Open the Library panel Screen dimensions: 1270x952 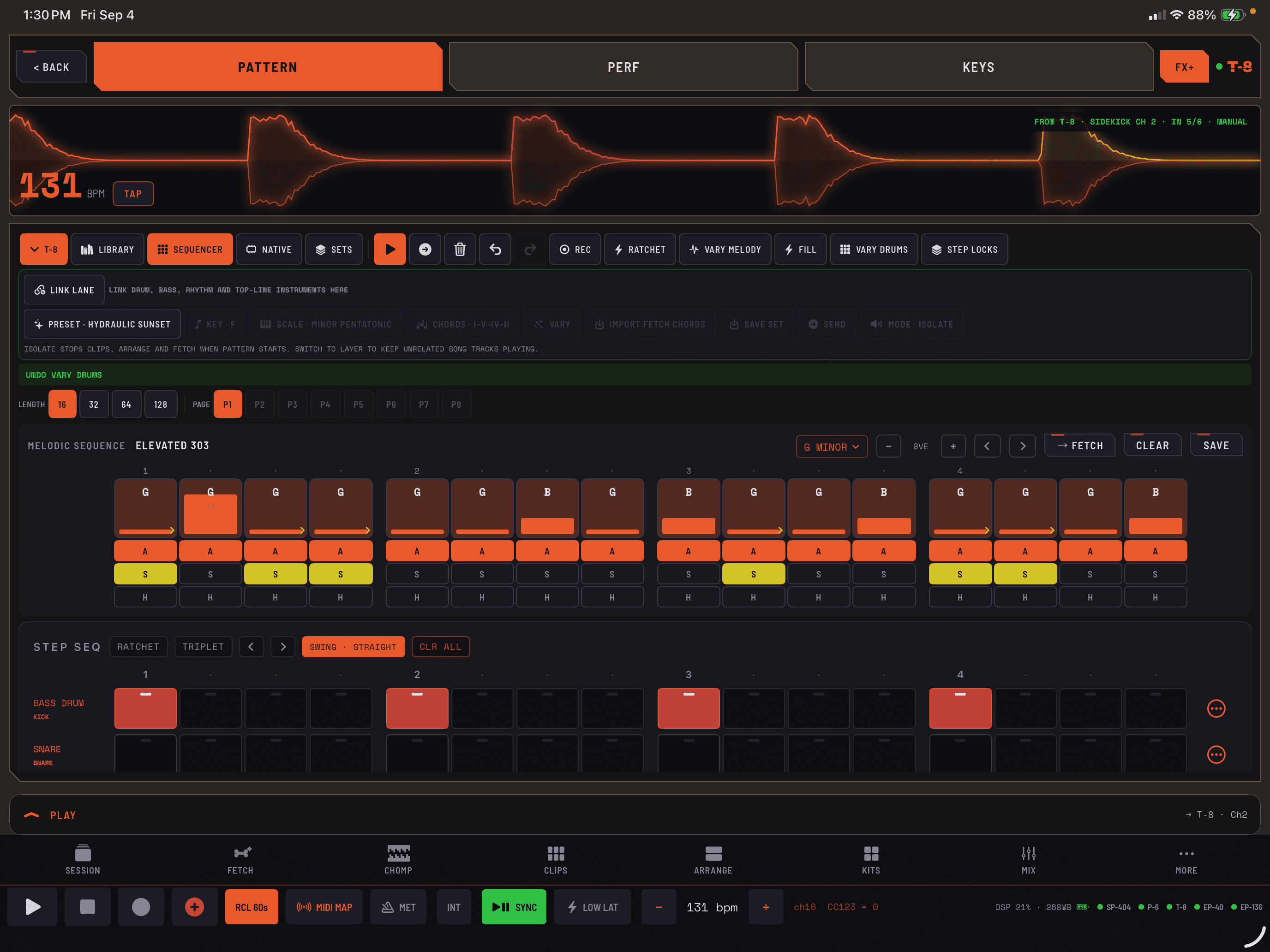[108, 249]
